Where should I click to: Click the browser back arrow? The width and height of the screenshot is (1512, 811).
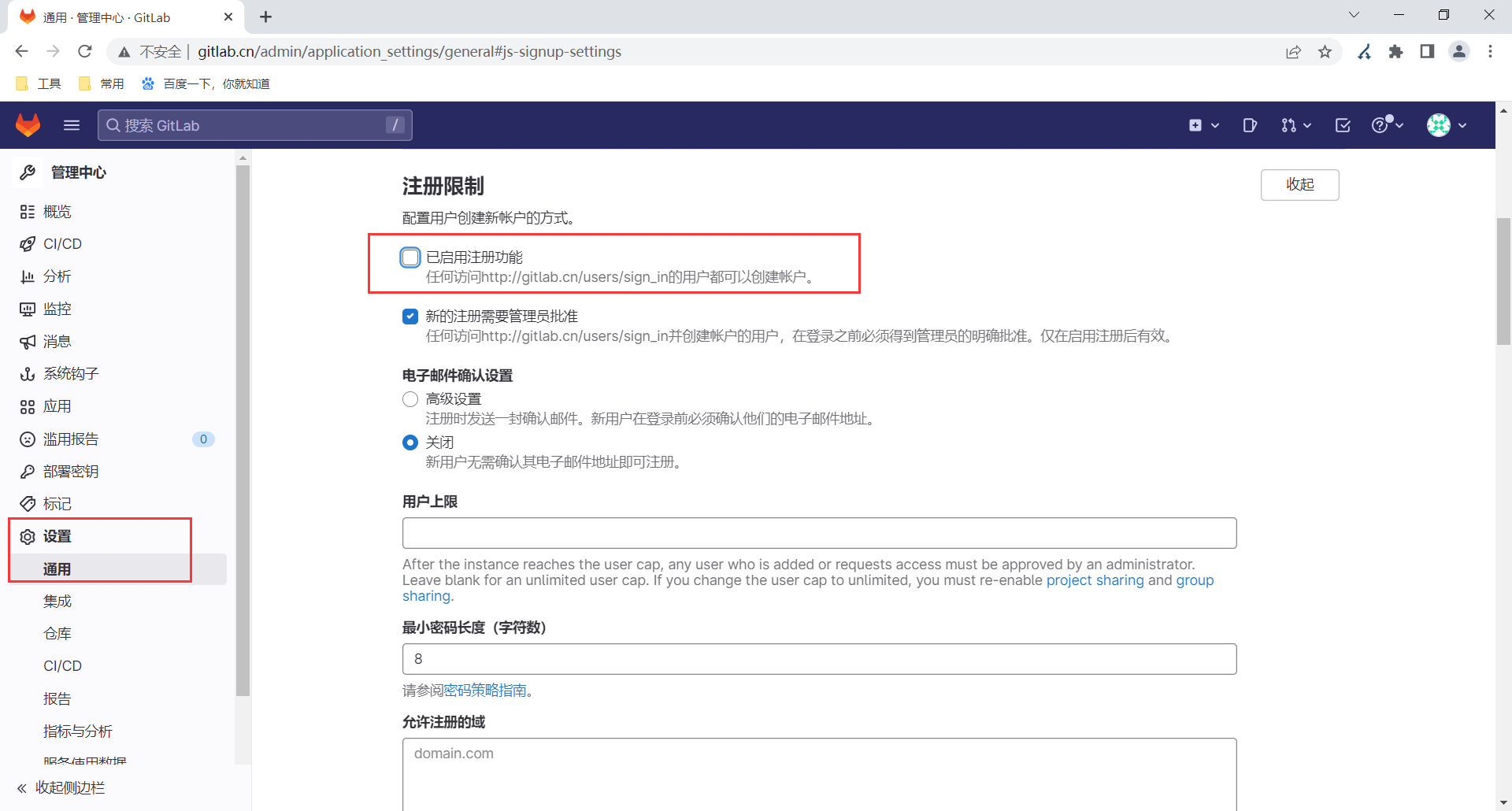click(21, 51)
